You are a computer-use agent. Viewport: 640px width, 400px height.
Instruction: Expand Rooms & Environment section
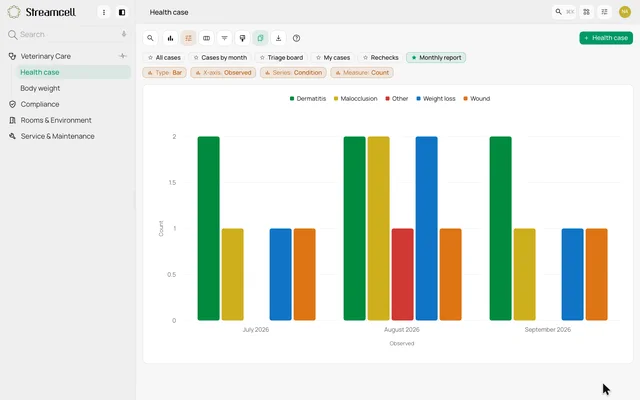[x=56, y=120]
